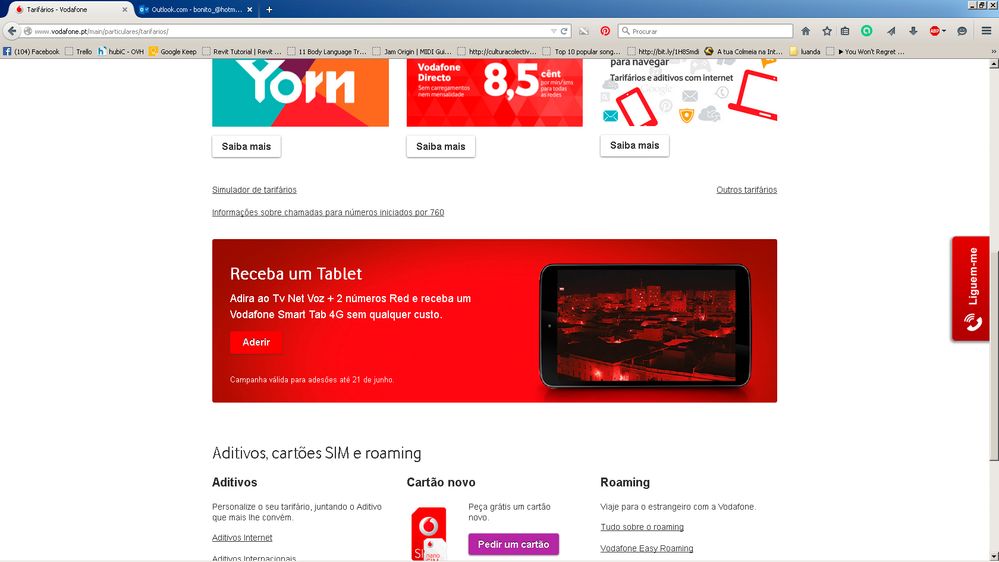The height and width of the screenshot is (562, 999).
Task: Show more bookmarks with the chevron
Action: point(993,52)
